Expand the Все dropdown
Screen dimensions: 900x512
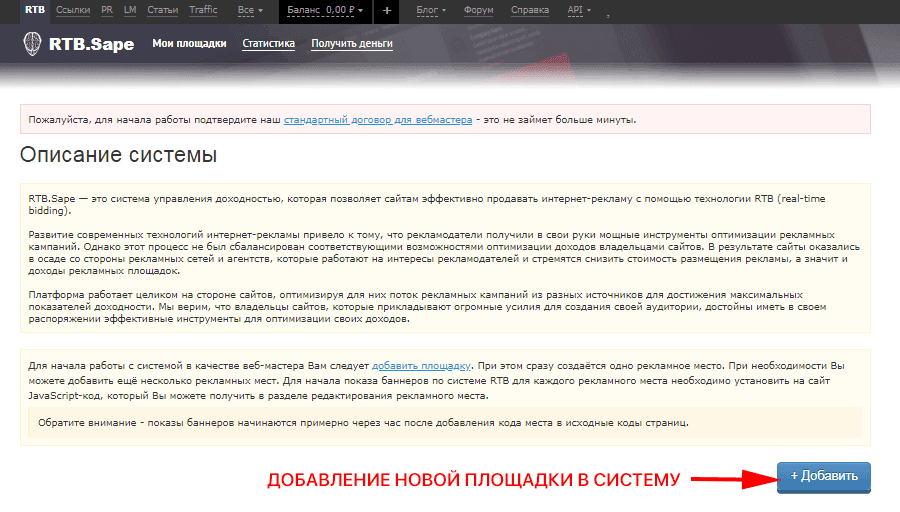[250, 10]
